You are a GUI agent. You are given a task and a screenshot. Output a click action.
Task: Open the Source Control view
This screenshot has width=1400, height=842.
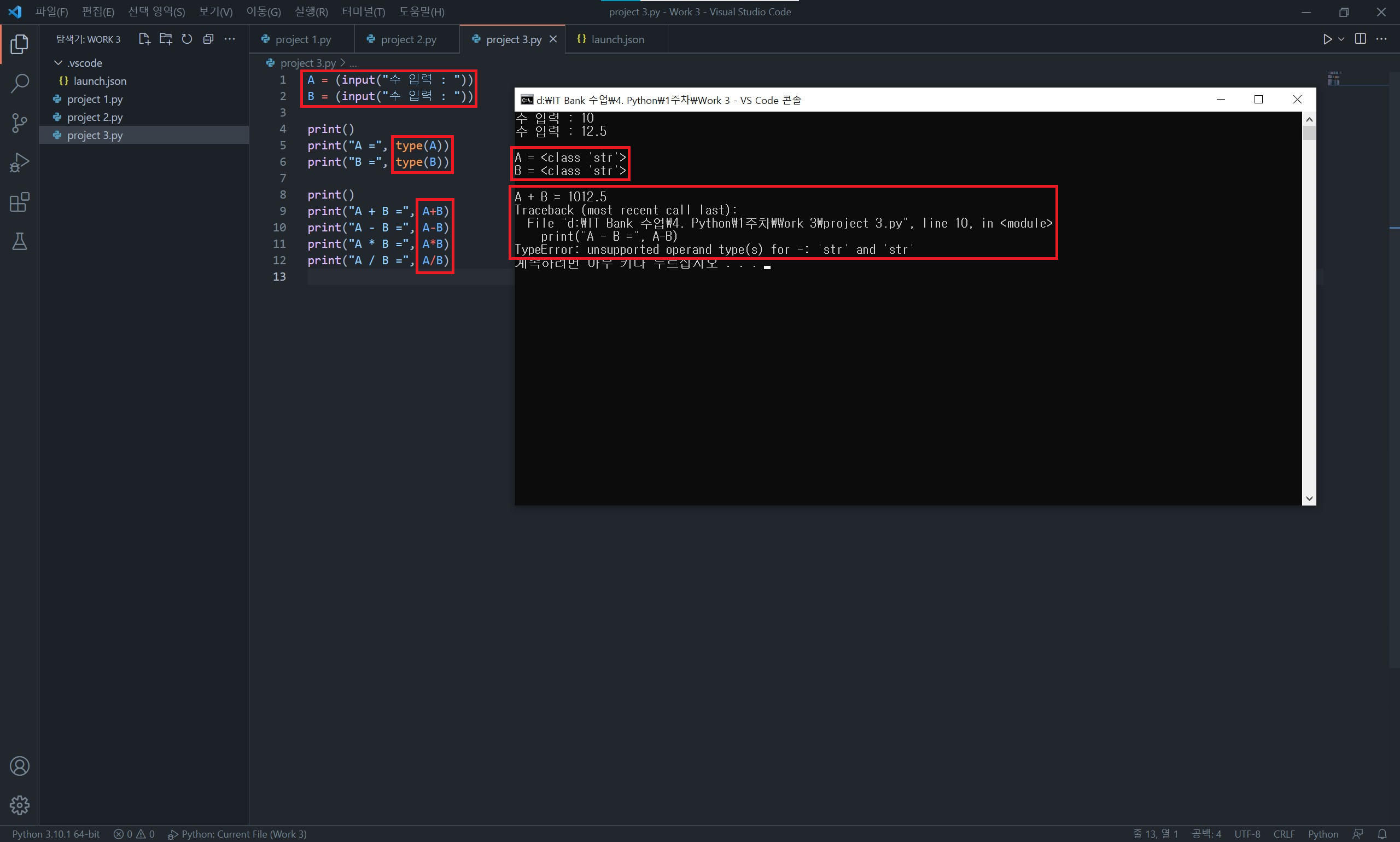point(19,123)
